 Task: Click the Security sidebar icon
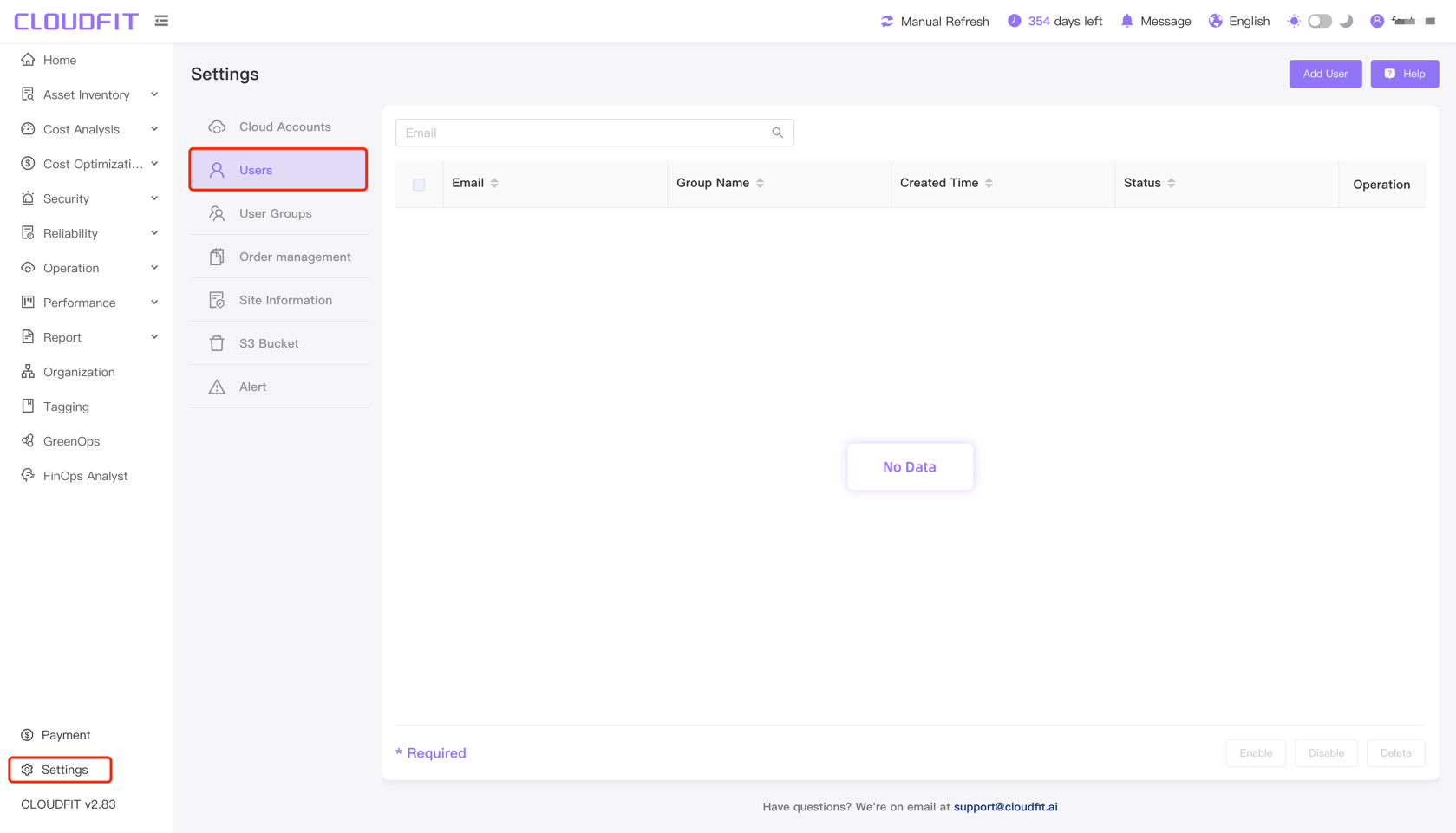coord(28,198)
